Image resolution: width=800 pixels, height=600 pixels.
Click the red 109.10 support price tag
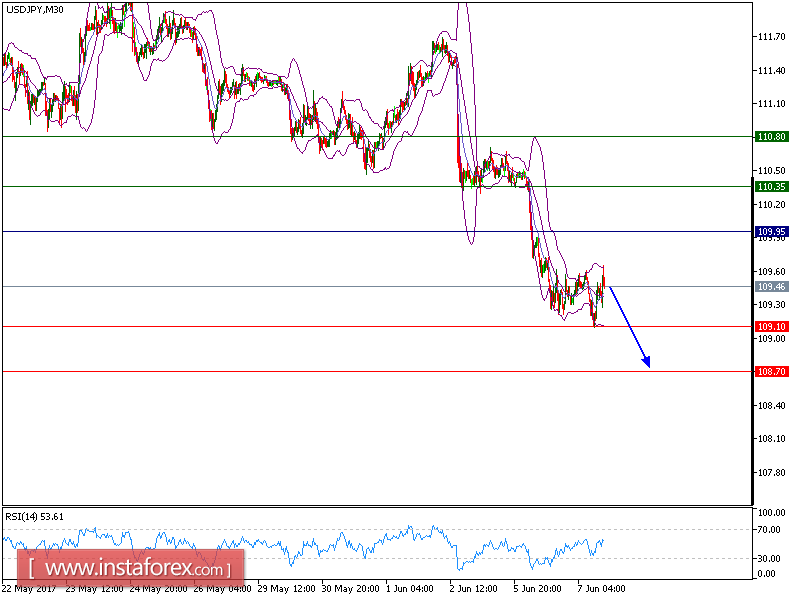[770, 325]
